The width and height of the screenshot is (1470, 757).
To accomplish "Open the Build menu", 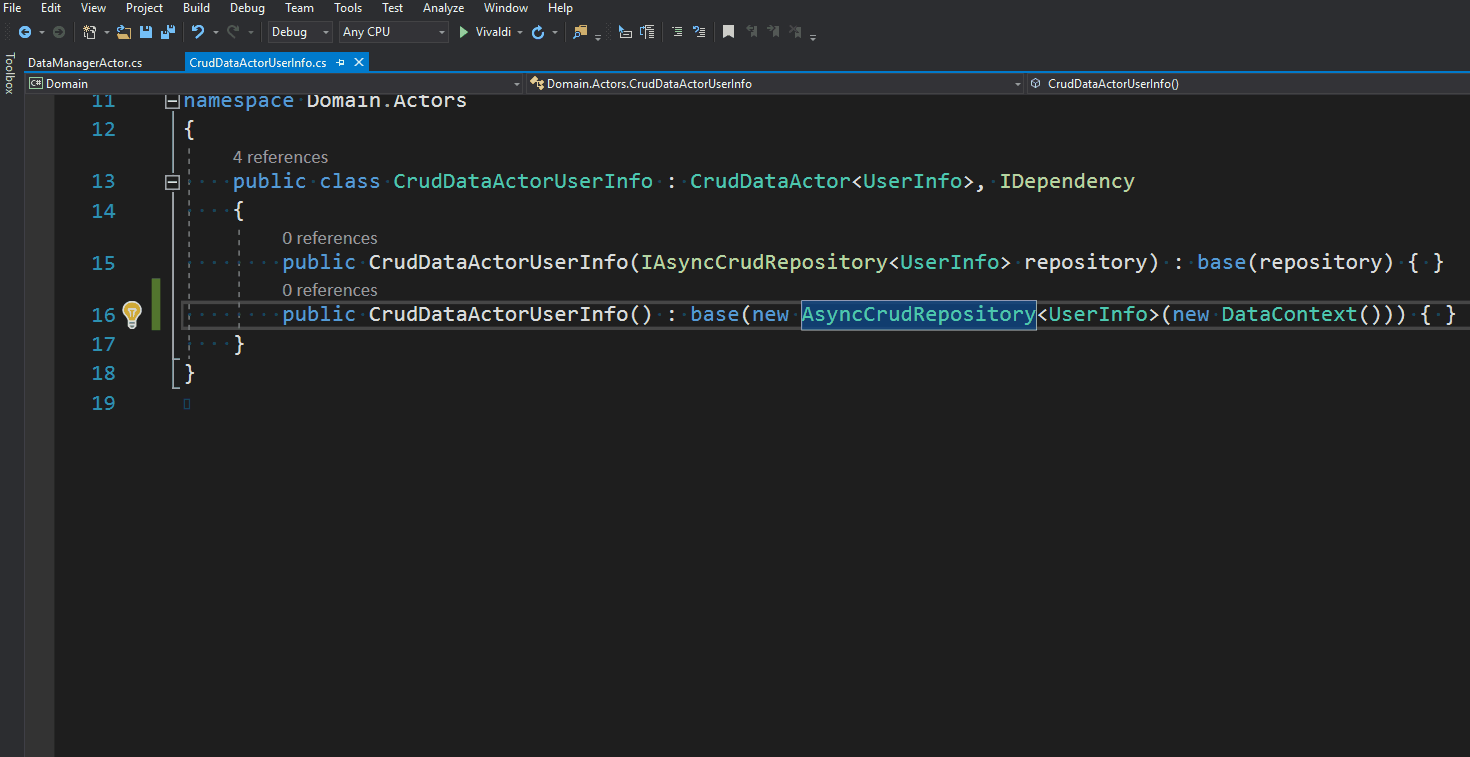I will click(x=196, y=8).
